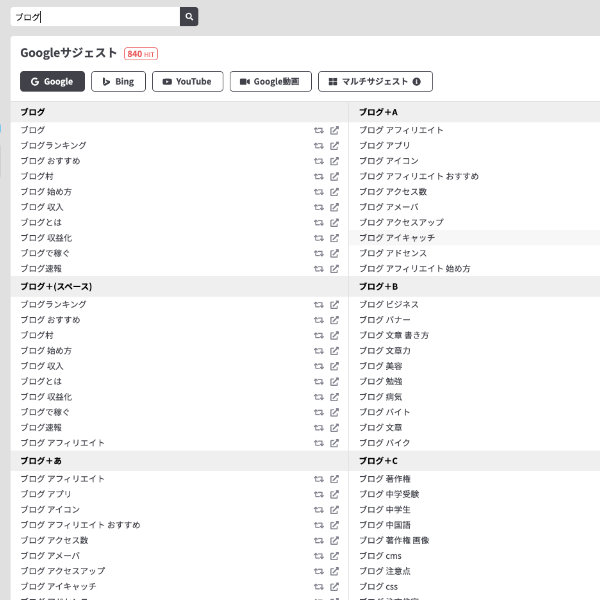Click the ブログ バイト keyword
The image size is (600, 600).
[385, 412]
